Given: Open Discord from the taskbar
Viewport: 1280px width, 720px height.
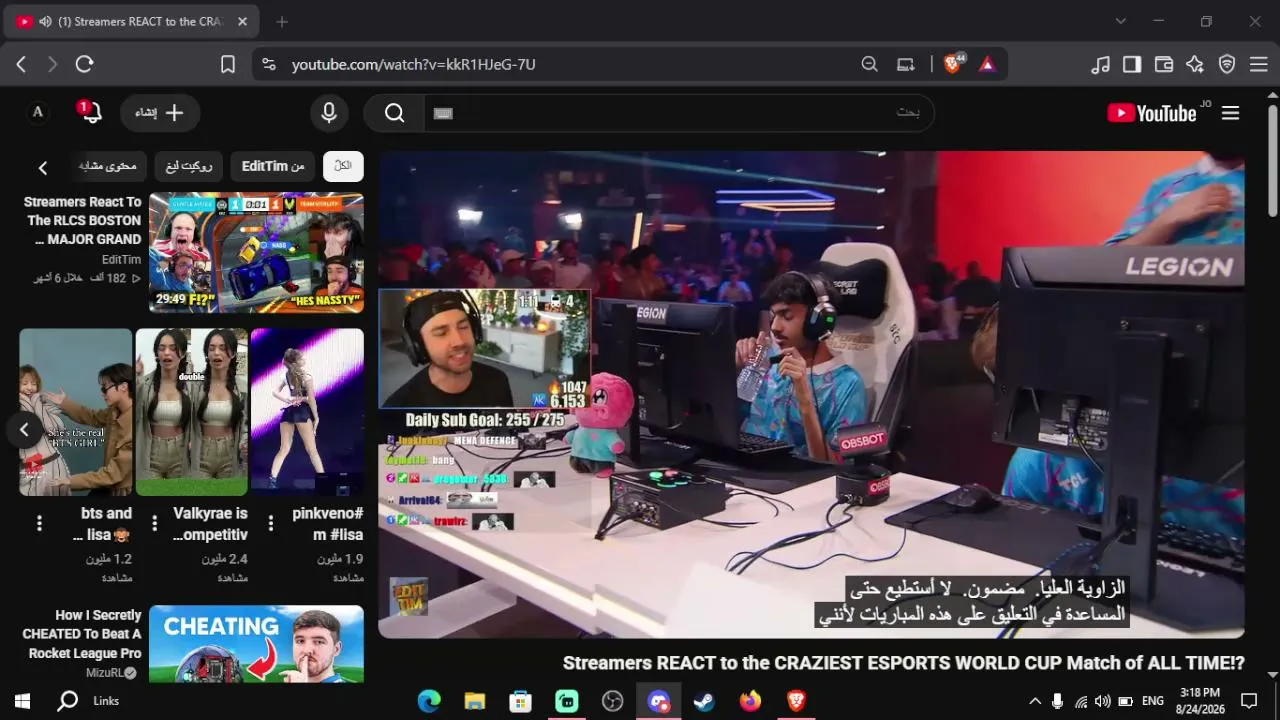Looking at the screenshot, I should [659, 701].
